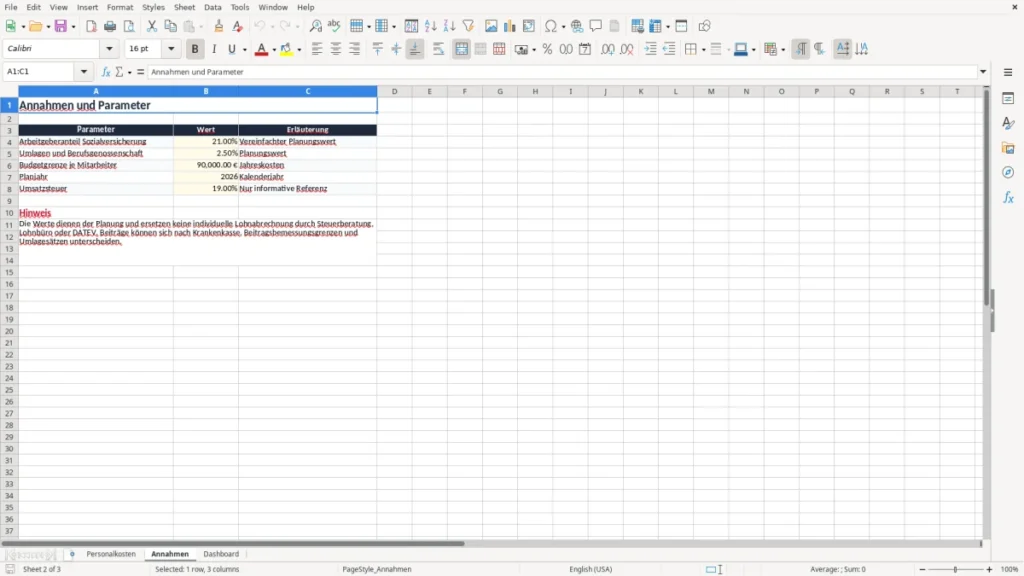
Task: Open the New document dropdown arrow
Action: point(23,27)
